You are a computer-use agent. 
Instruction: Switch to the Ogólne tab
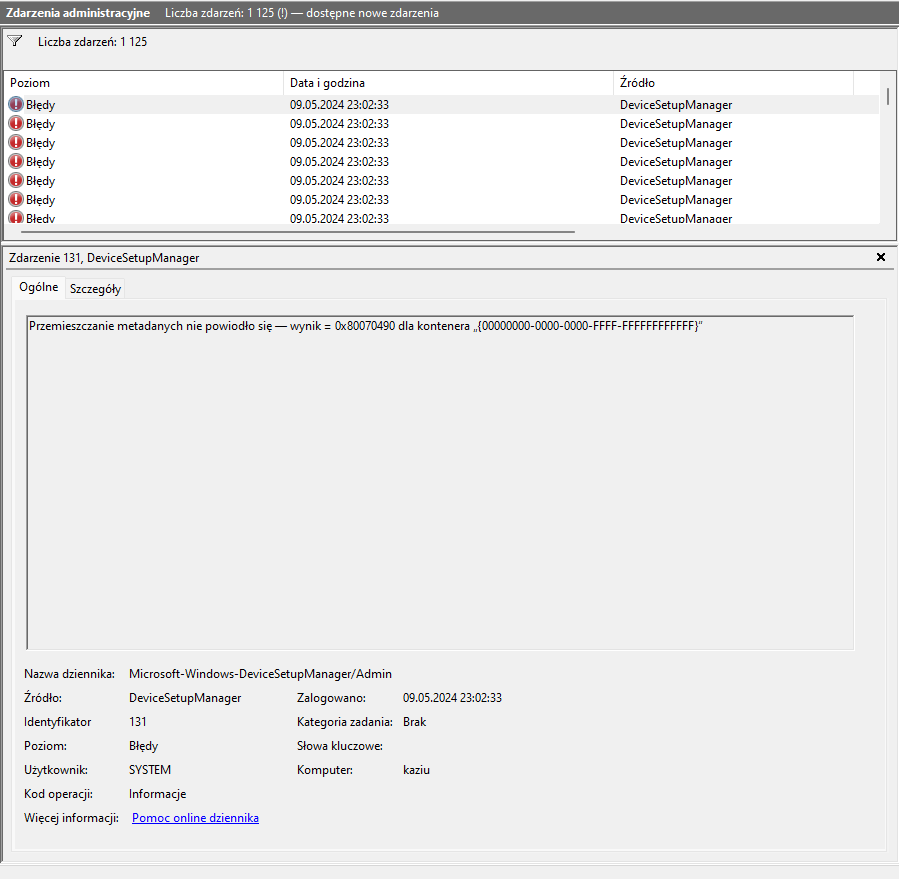tap(38, 287)
